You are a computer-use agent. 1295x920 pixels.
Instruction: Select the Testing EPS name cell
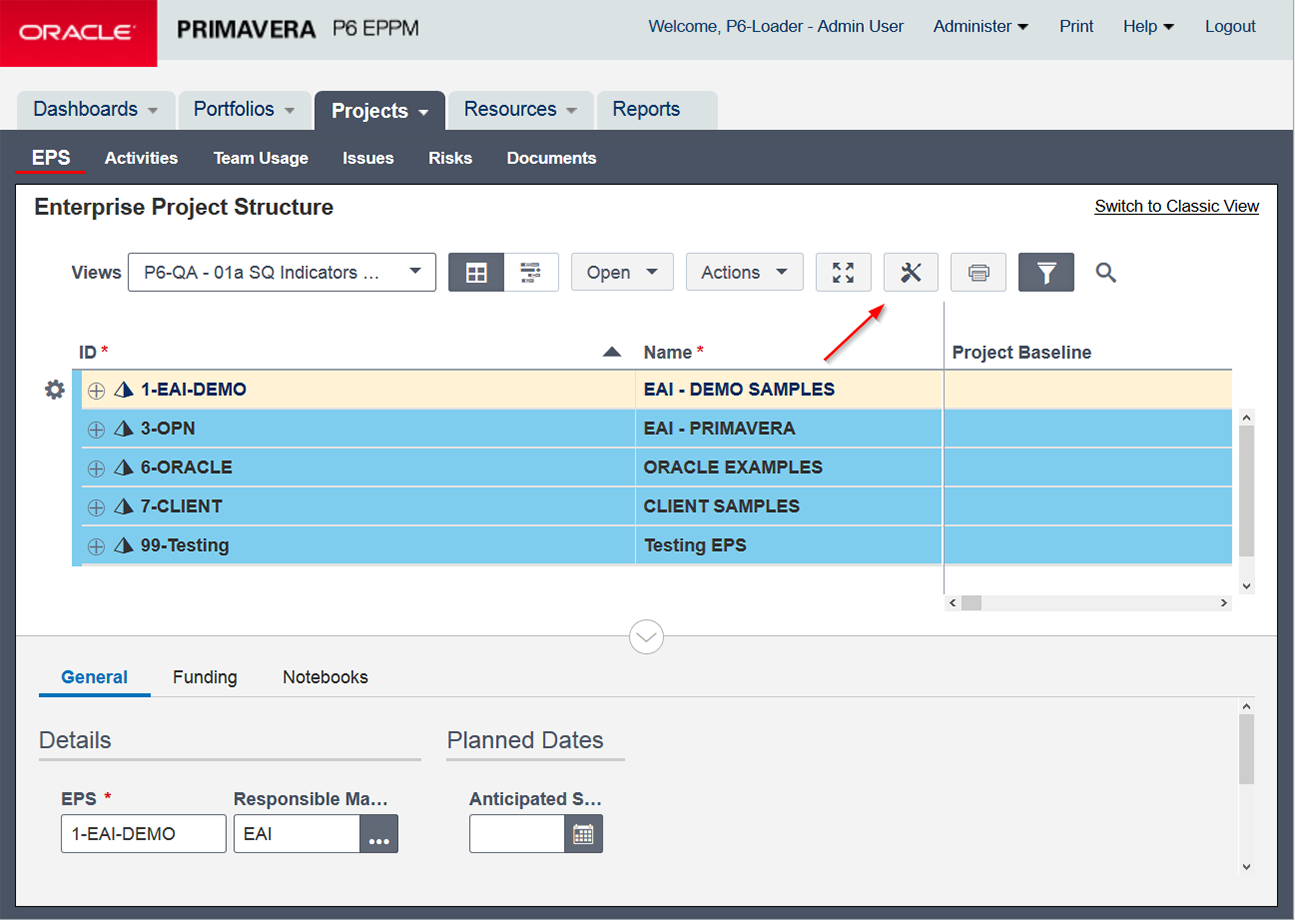coord(789,546)
